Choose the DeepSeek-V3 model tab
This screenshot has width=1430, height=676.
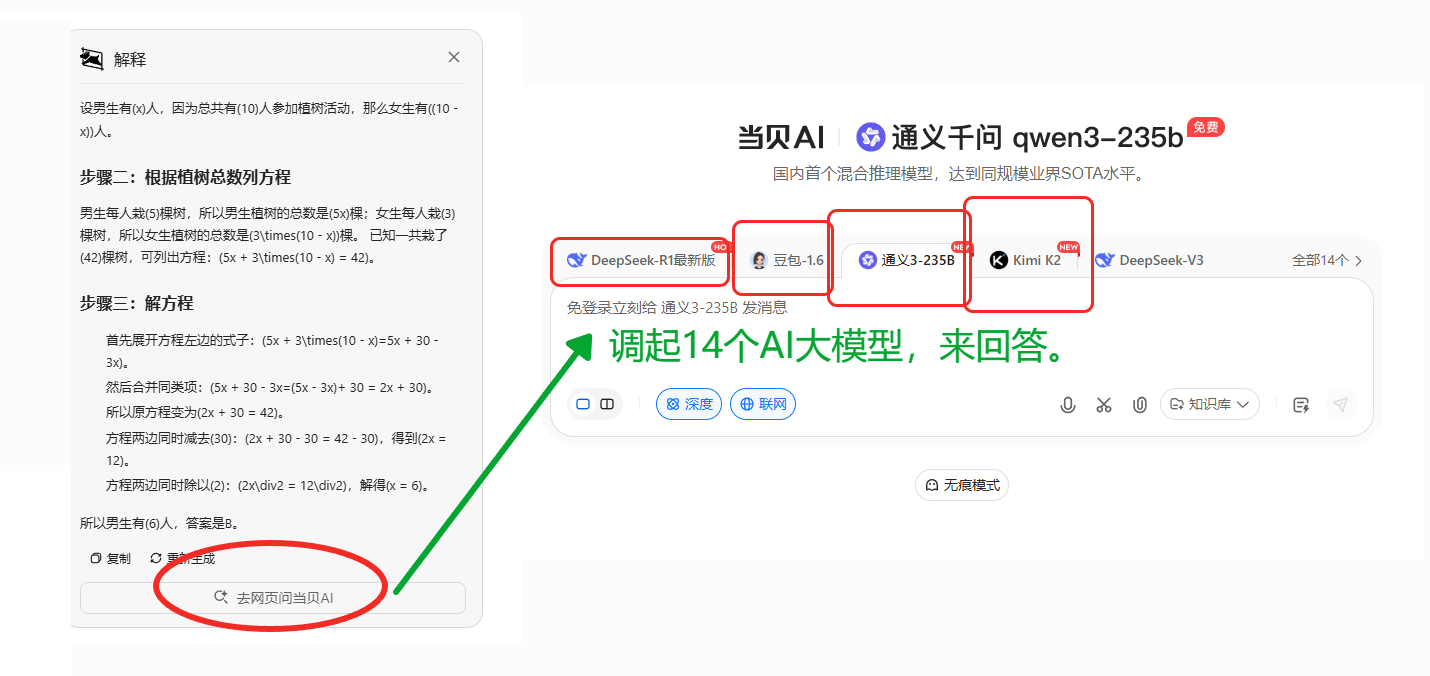coord(1149,260)
